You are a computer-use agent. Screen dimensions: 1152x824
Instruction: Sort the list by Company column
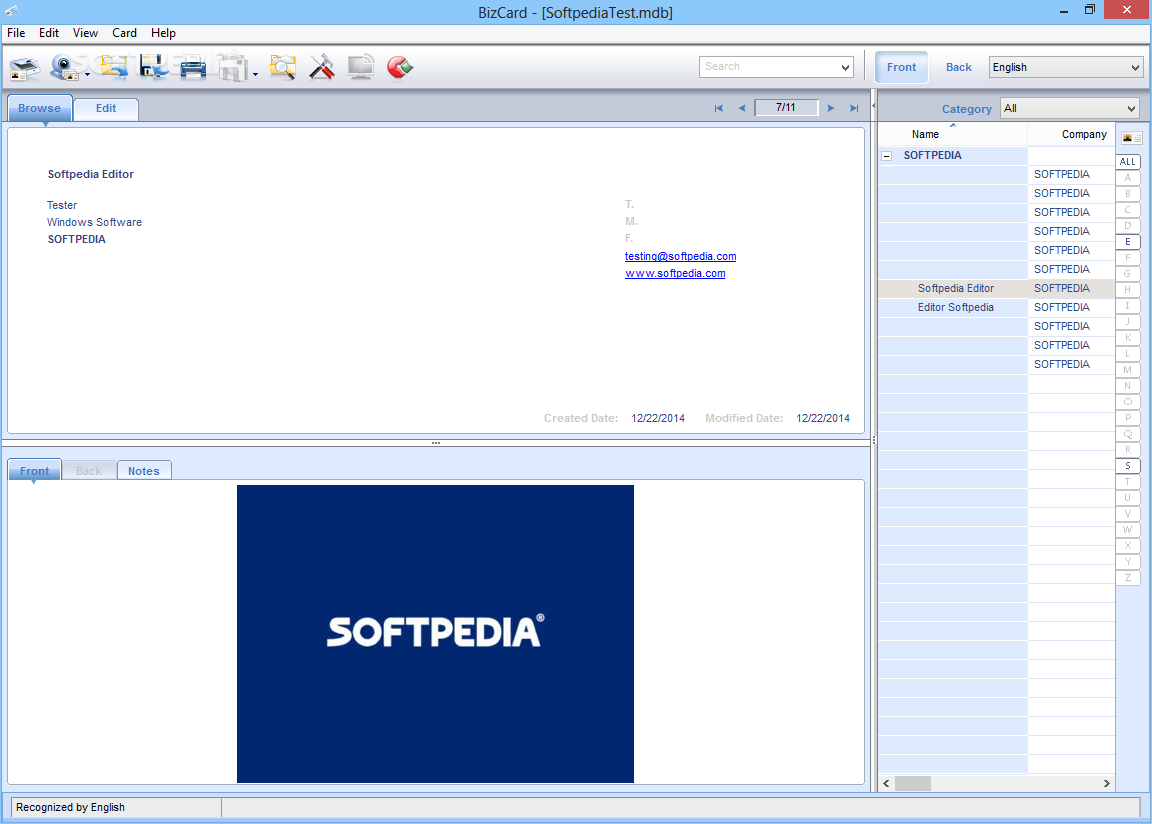click(x=1071, y=134)
